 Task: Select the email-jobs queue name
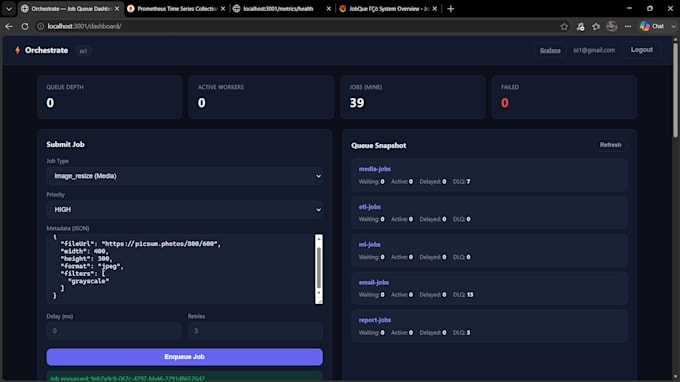pos(373,282)
